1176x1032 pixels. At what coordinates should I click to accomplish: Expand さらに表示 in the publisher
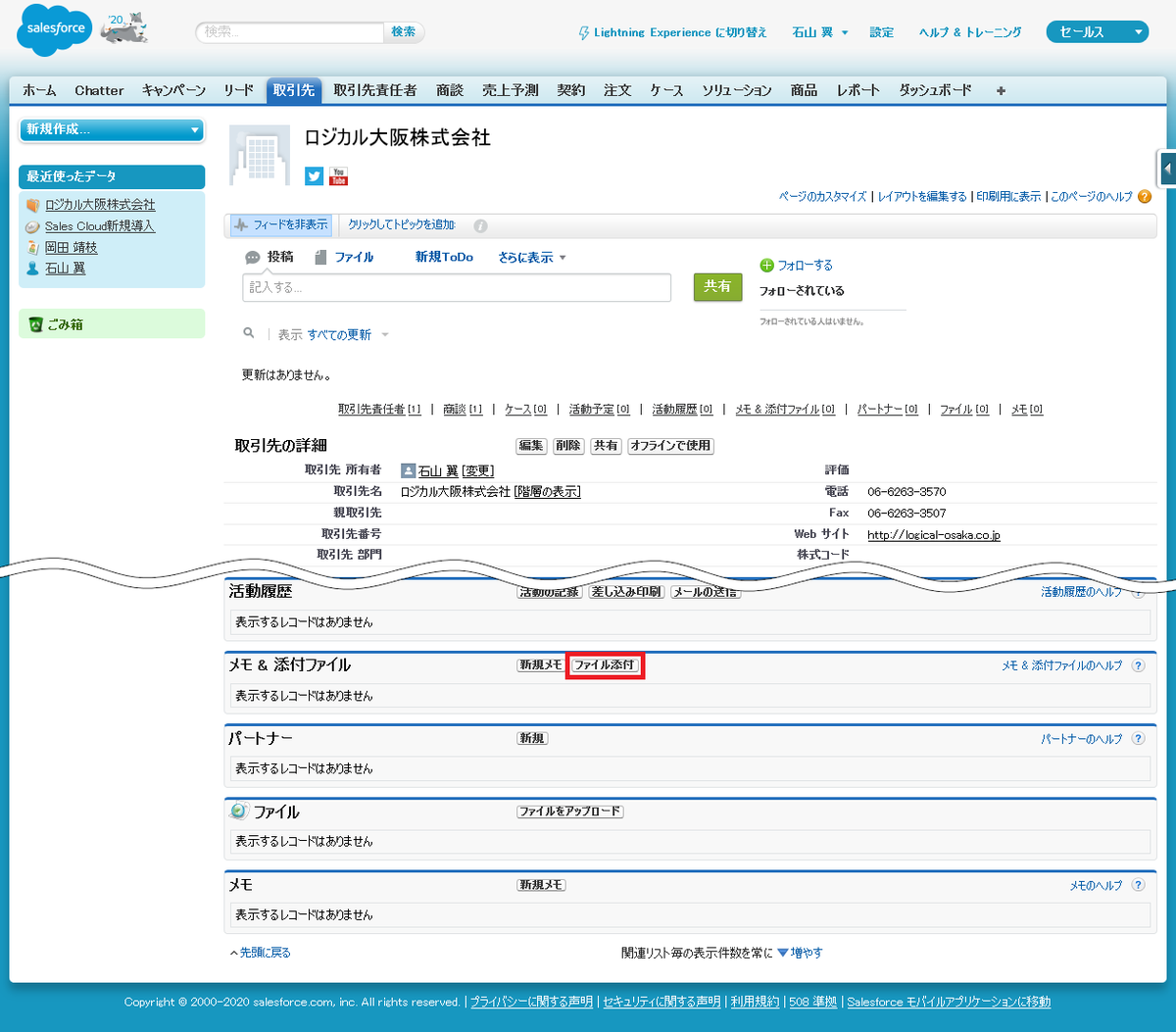point(532,258)
